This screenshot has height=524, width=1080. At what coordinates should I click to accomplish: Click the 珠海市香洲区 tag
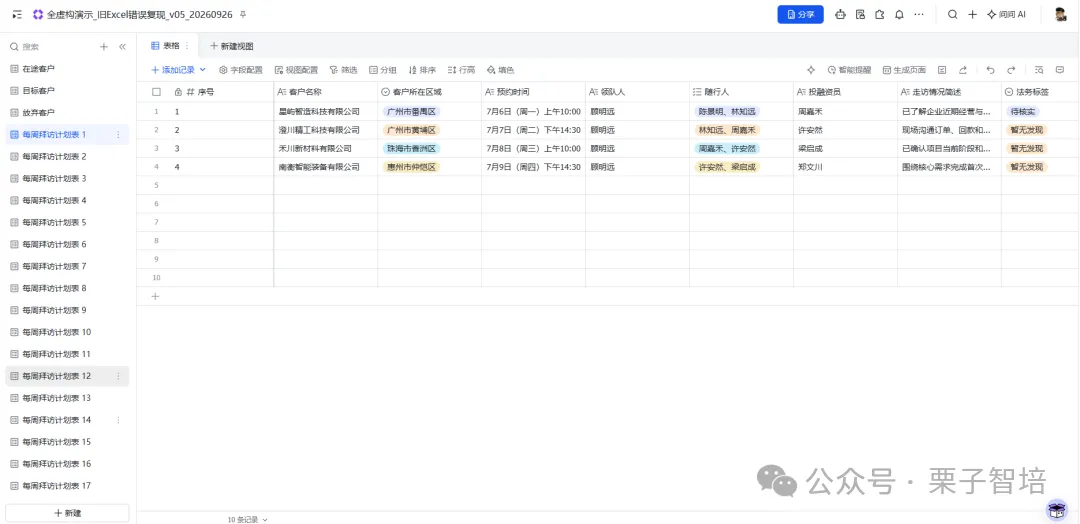point(411,148)
